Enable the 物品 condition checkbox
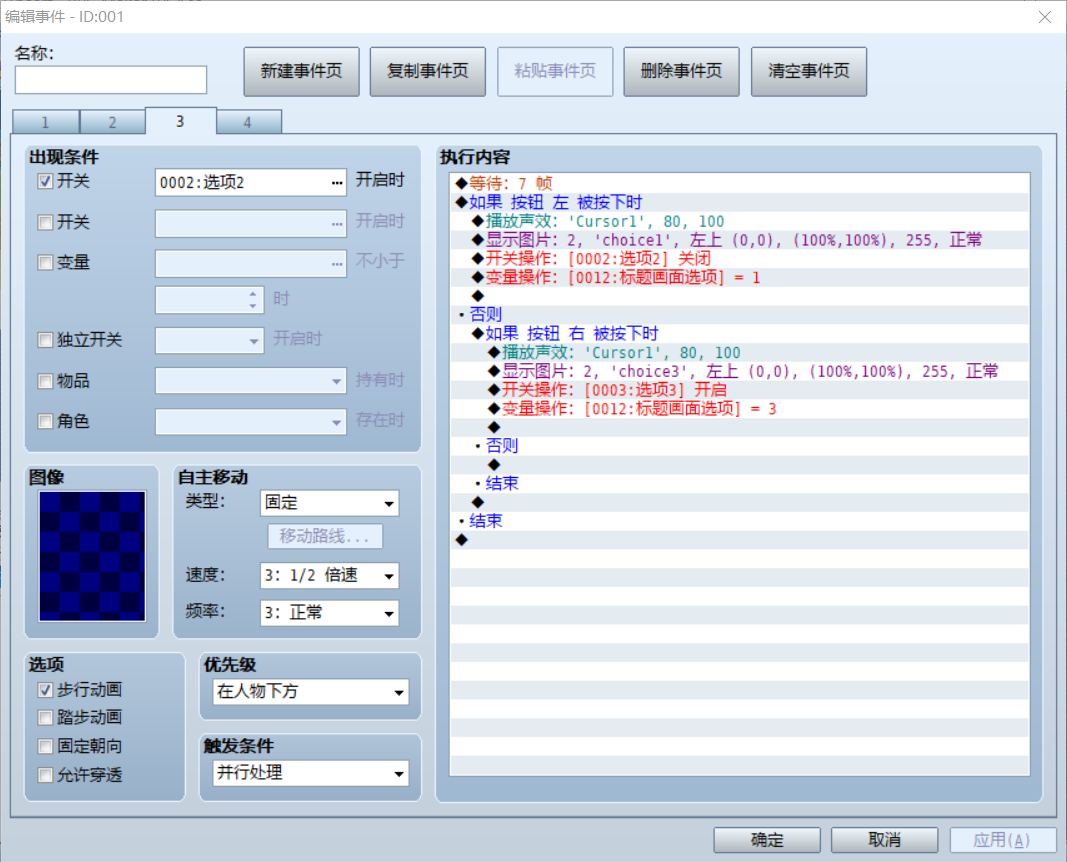The image size is (1067, 862). click(x=46, y=381)
